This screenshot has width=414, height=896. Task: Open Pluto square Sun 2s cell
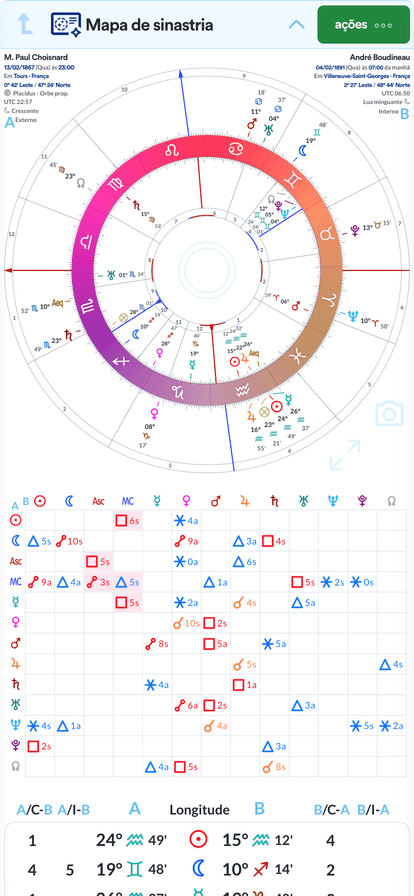coord(40,746)
